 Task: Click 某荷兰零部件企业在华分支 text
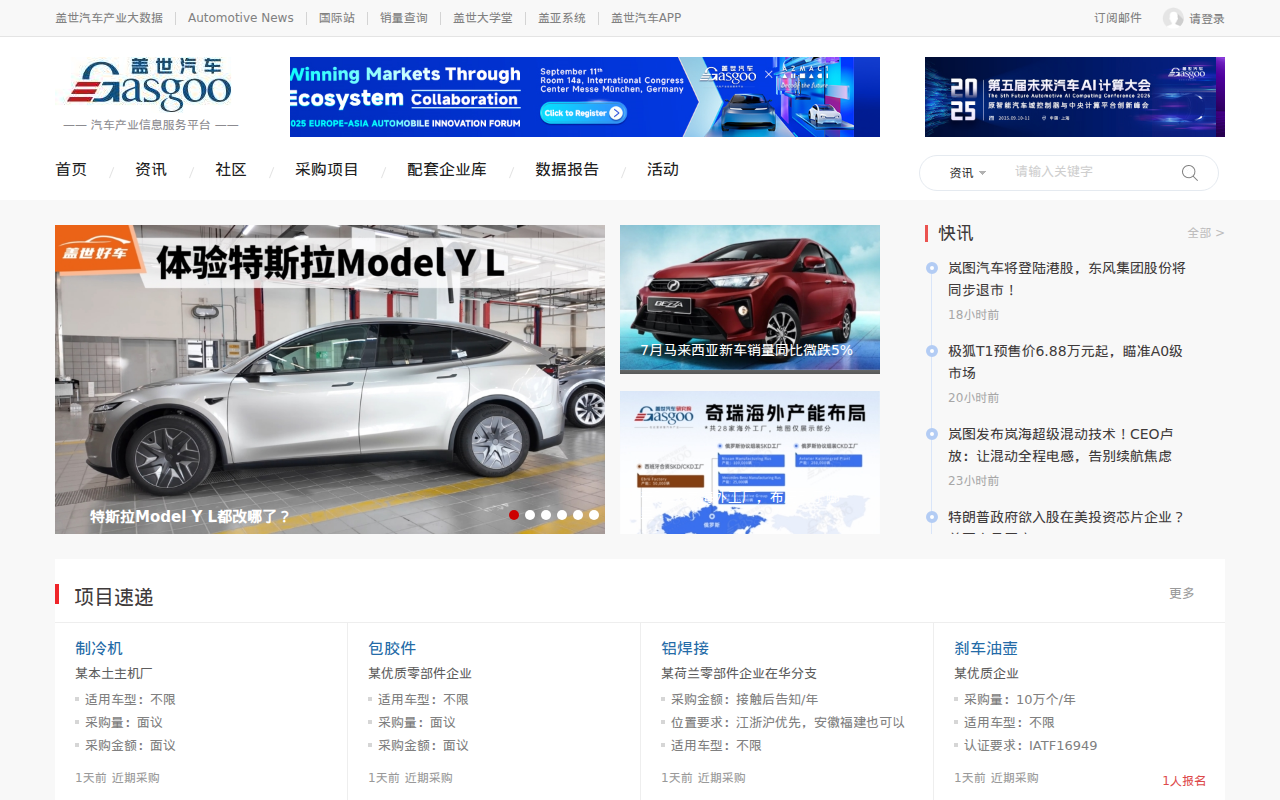coord(739,674)
